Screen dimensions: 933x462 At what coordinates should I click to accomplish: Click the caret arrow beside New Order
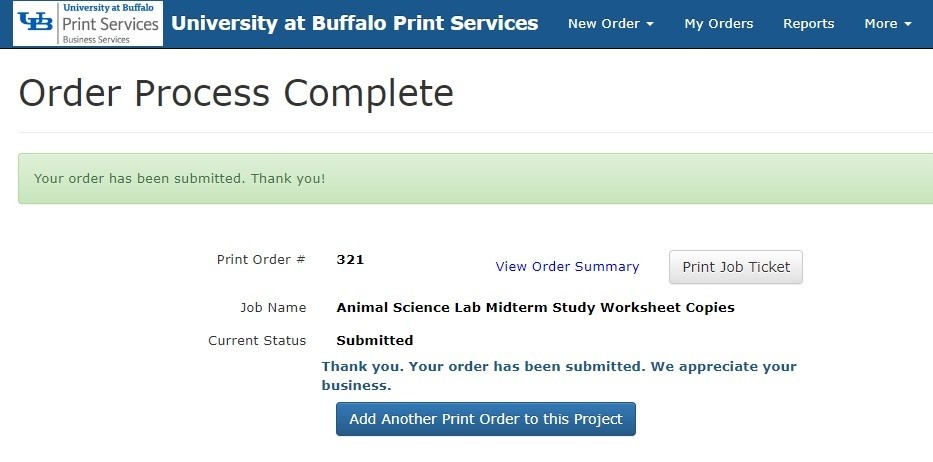point(650,24)
